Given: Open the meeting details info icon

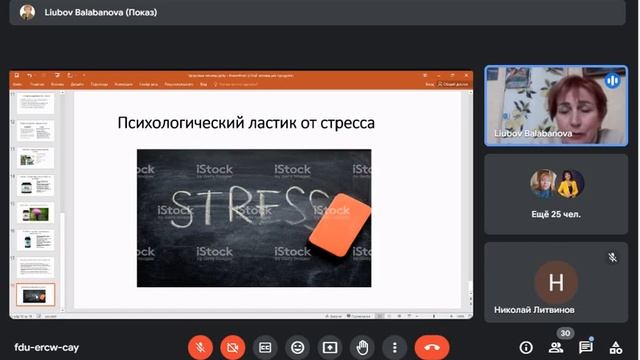Looking at the screenshot, I should (x=526, y=347).
